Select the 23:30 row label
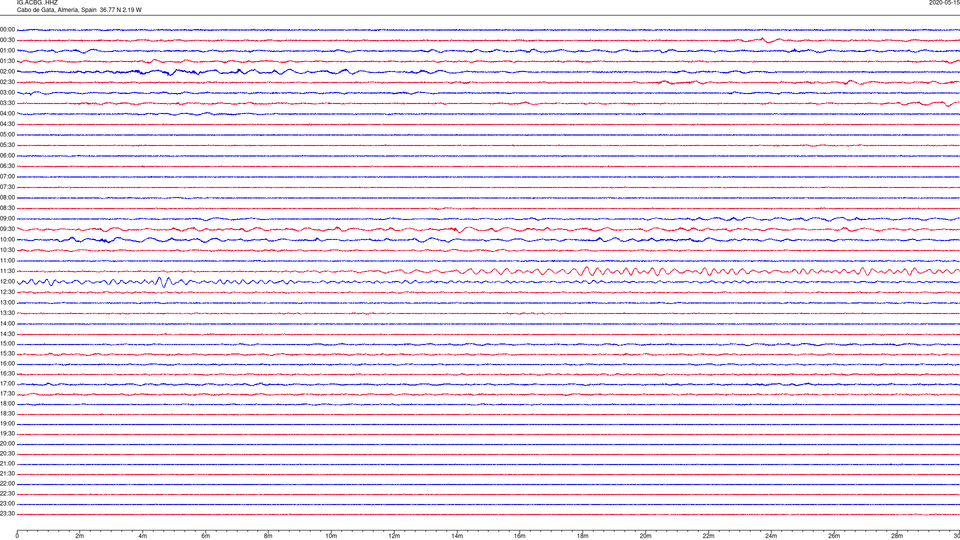This screenshot has width=960, height=540. point(7,514)
